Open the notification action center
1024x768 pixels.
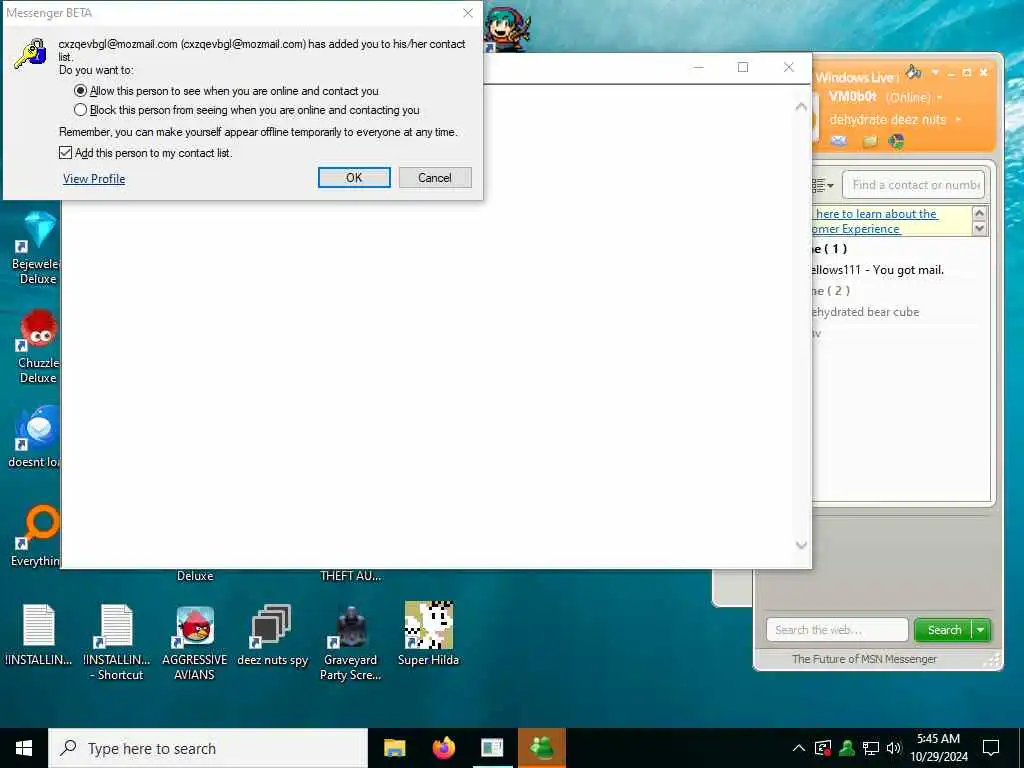tap(991, 748)
